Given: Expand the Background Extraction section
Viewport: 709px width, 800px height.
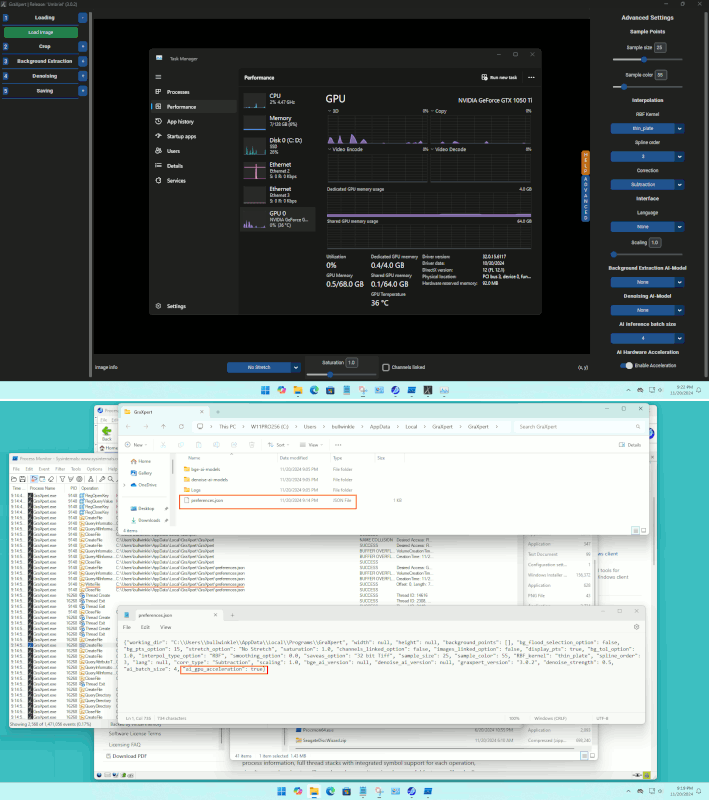Looking at the screenshot, I should (x=83, y=61).
